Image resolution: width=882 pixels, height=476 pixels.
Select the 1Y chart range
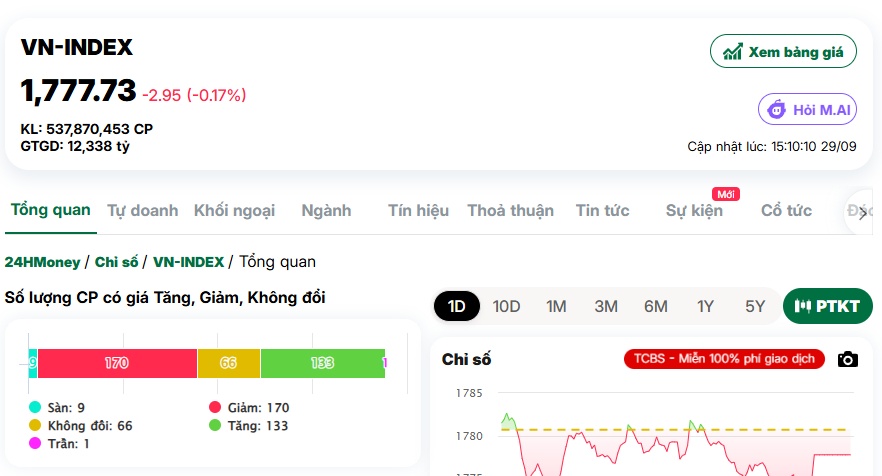(x=705, y=306)
